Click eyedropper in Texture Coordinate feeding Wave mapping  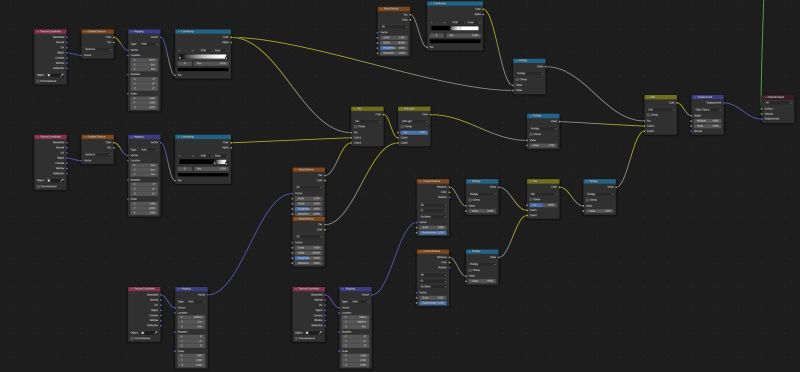tap(156, 332)
